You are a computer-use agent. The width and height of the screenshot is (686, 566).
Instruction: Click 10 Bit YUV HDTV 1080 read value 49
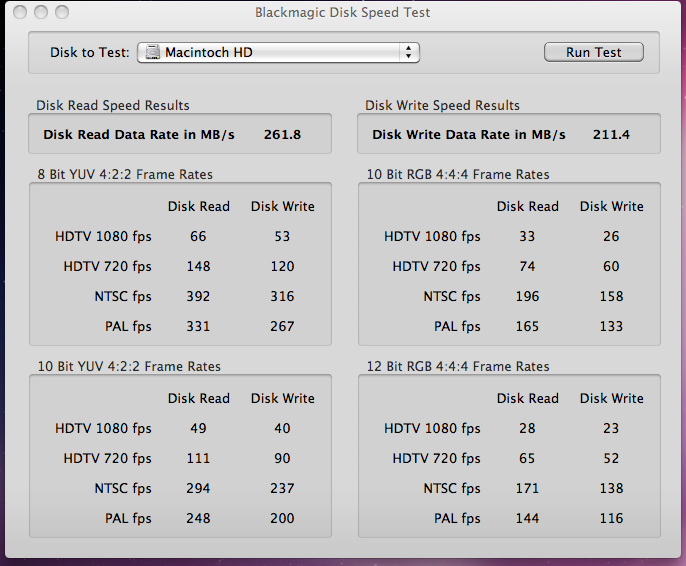[x=198, y=428]
